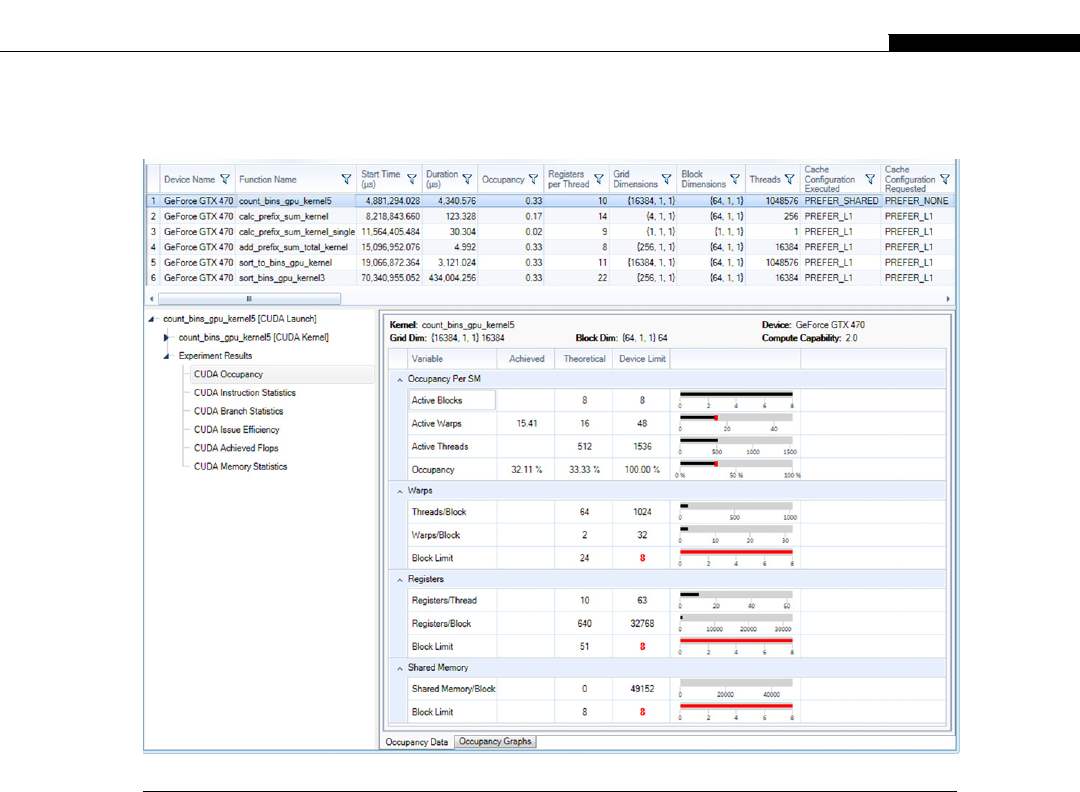Filter by Registers per Thread
Image resolution: width=1080 pixels, height=792 pixels.
[598, 180]
